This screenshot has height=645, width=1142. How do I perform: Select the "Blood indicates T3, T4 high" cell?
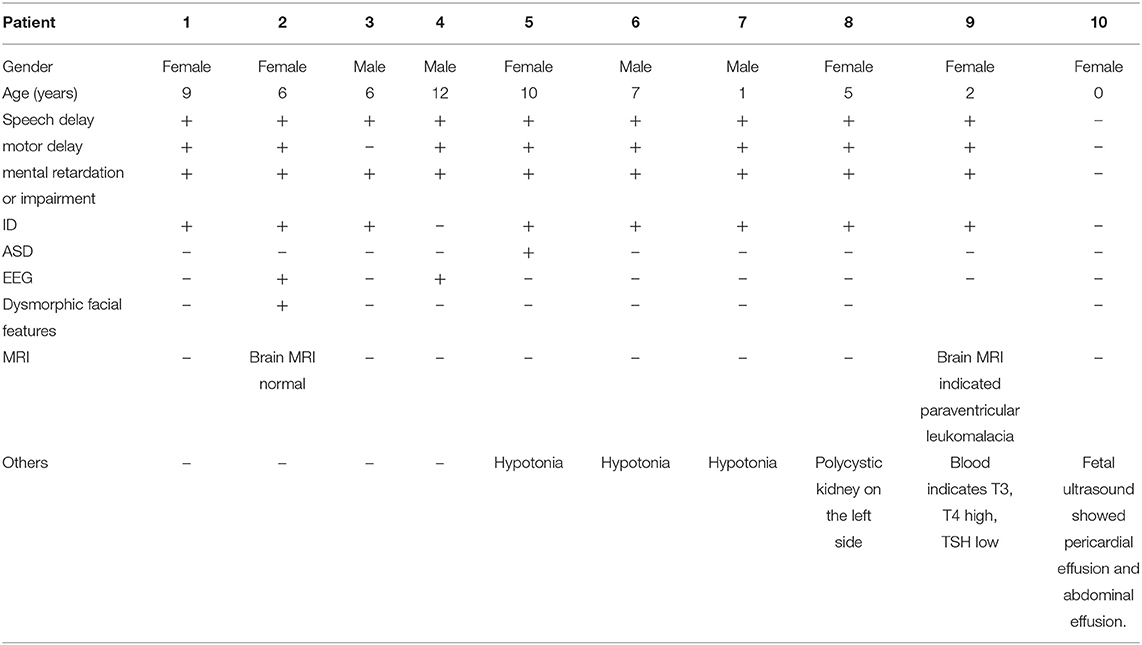coord(969,489)
